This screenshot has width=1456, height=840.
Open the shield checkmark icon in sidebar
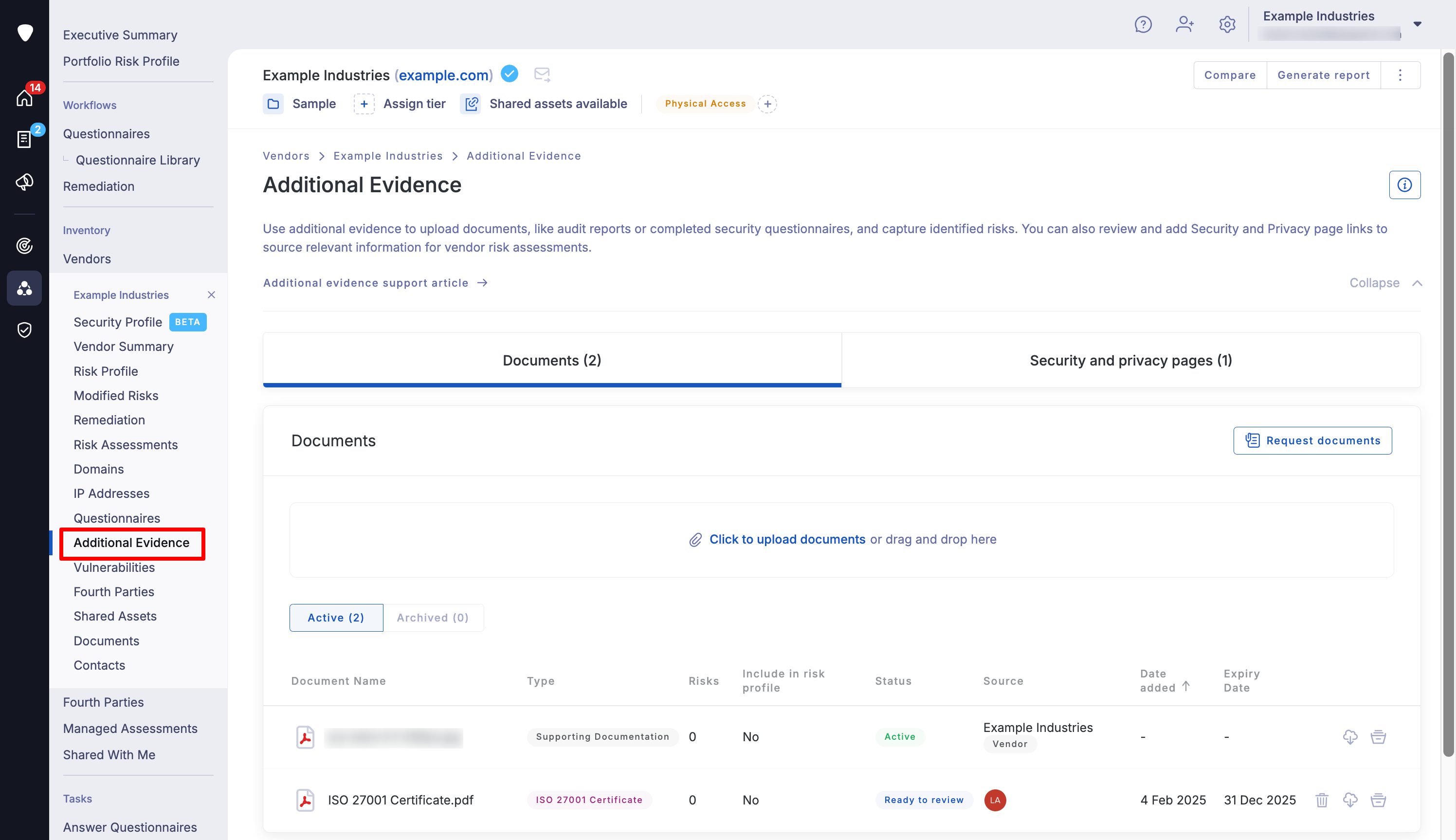24,330
